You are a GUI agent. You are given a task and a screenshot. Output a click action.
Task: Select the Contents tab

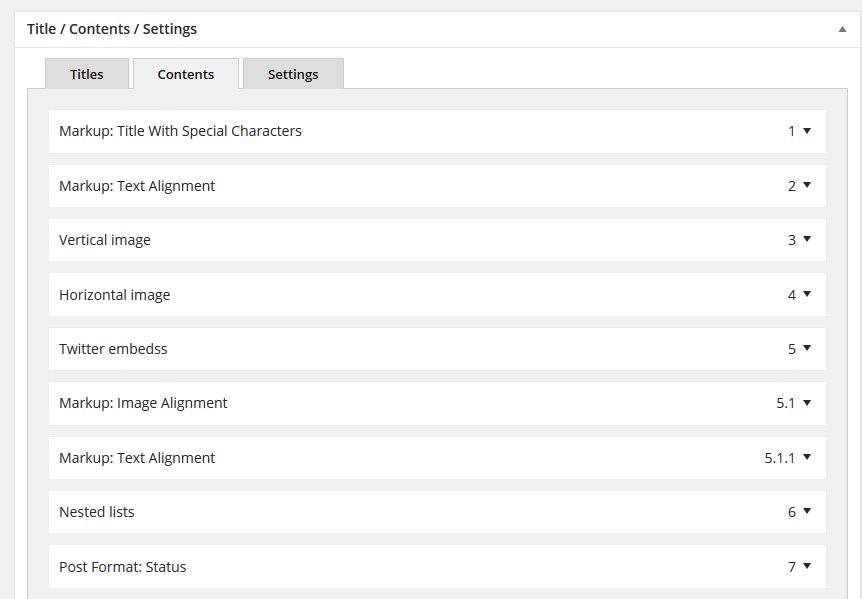(x=186, y=74)
